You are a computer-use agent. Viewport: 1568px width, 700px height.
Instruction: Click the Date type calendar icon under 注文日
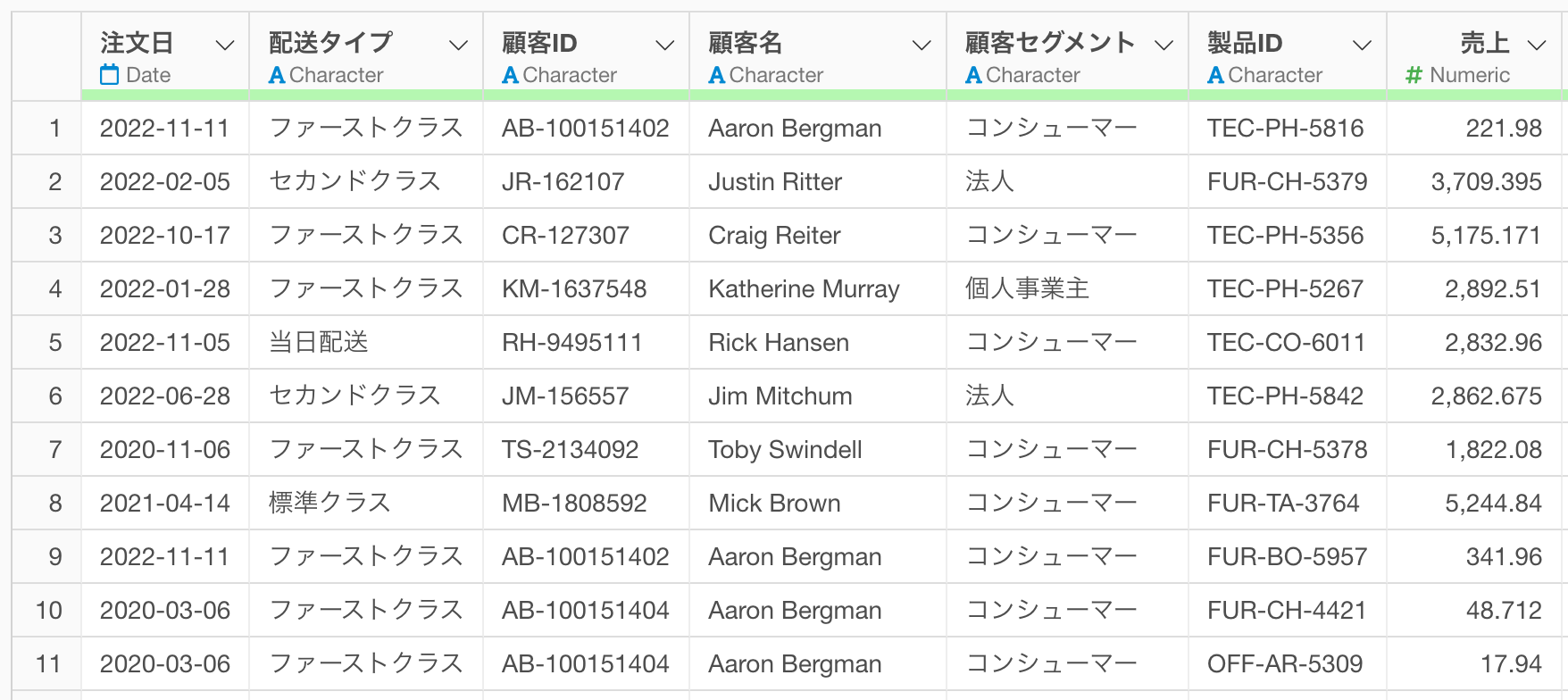point(110,75)
